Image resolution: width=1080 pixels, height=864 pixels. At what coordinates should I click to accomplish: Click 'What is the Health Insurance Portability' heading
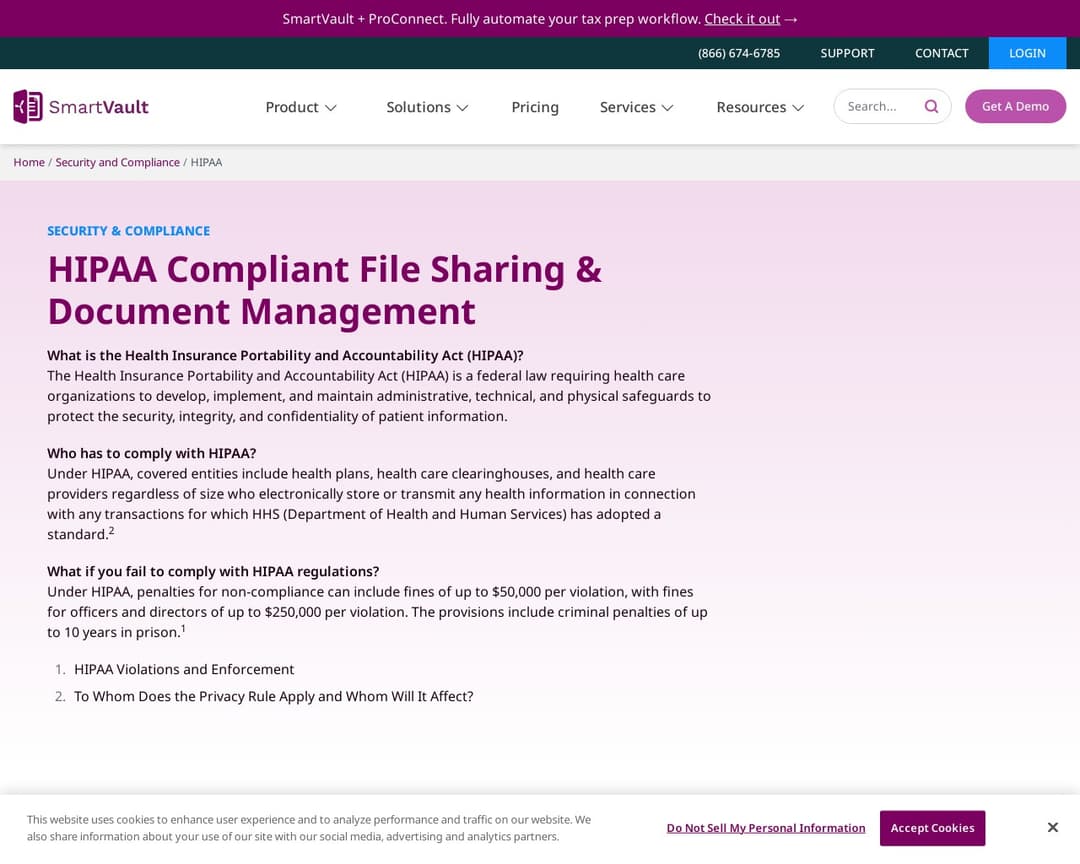coord(285,355)
